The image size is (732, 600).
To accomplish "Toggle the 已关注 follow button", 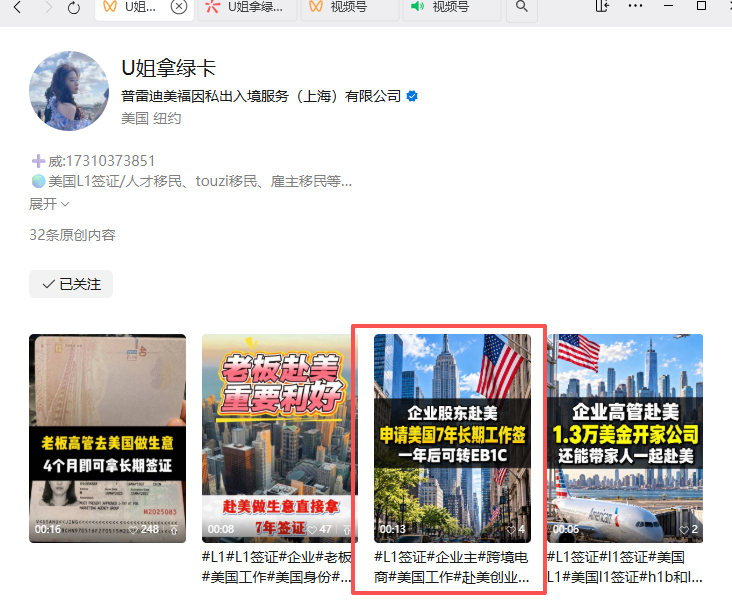I will pos(71,284).
